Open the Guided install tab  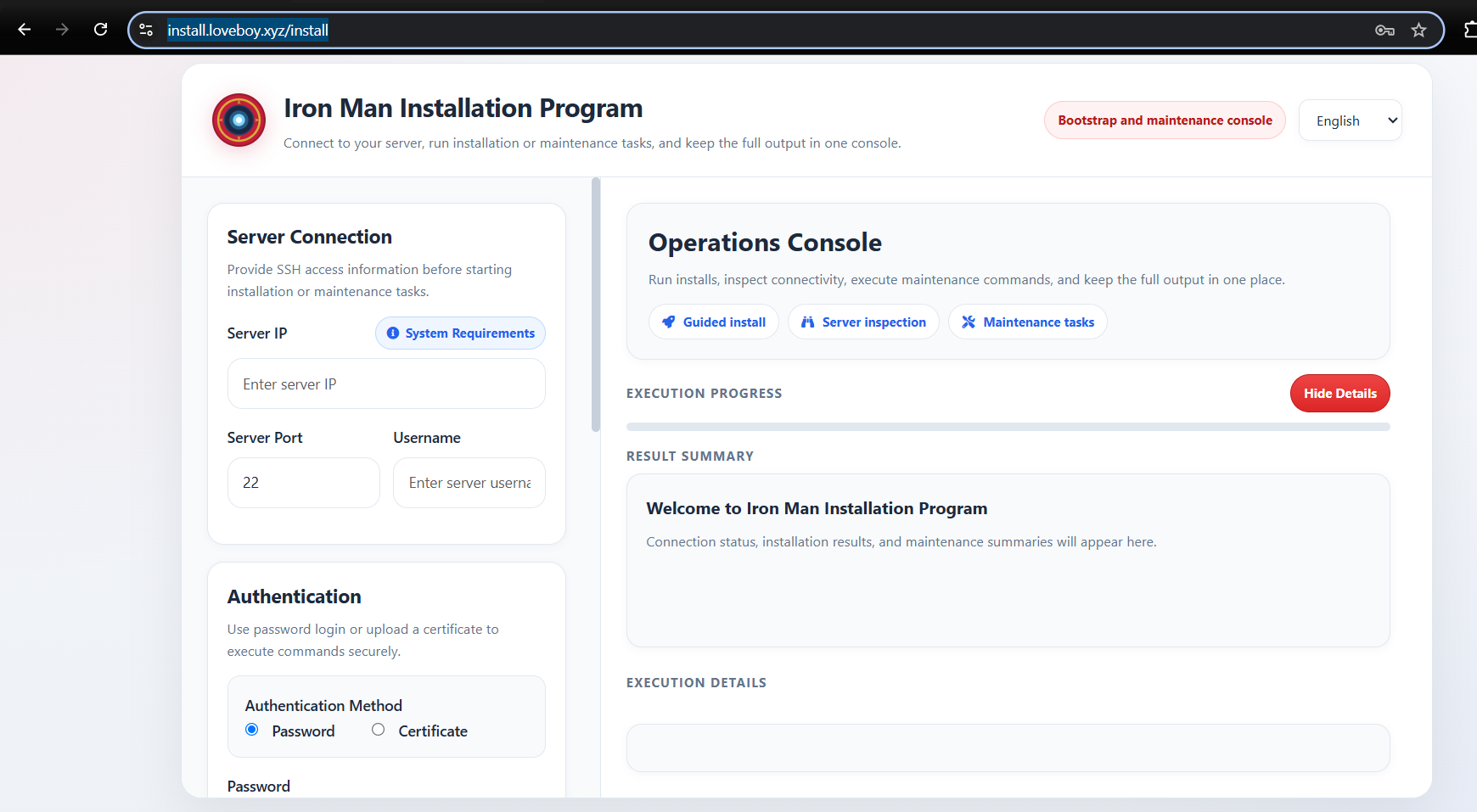(714, 322)
